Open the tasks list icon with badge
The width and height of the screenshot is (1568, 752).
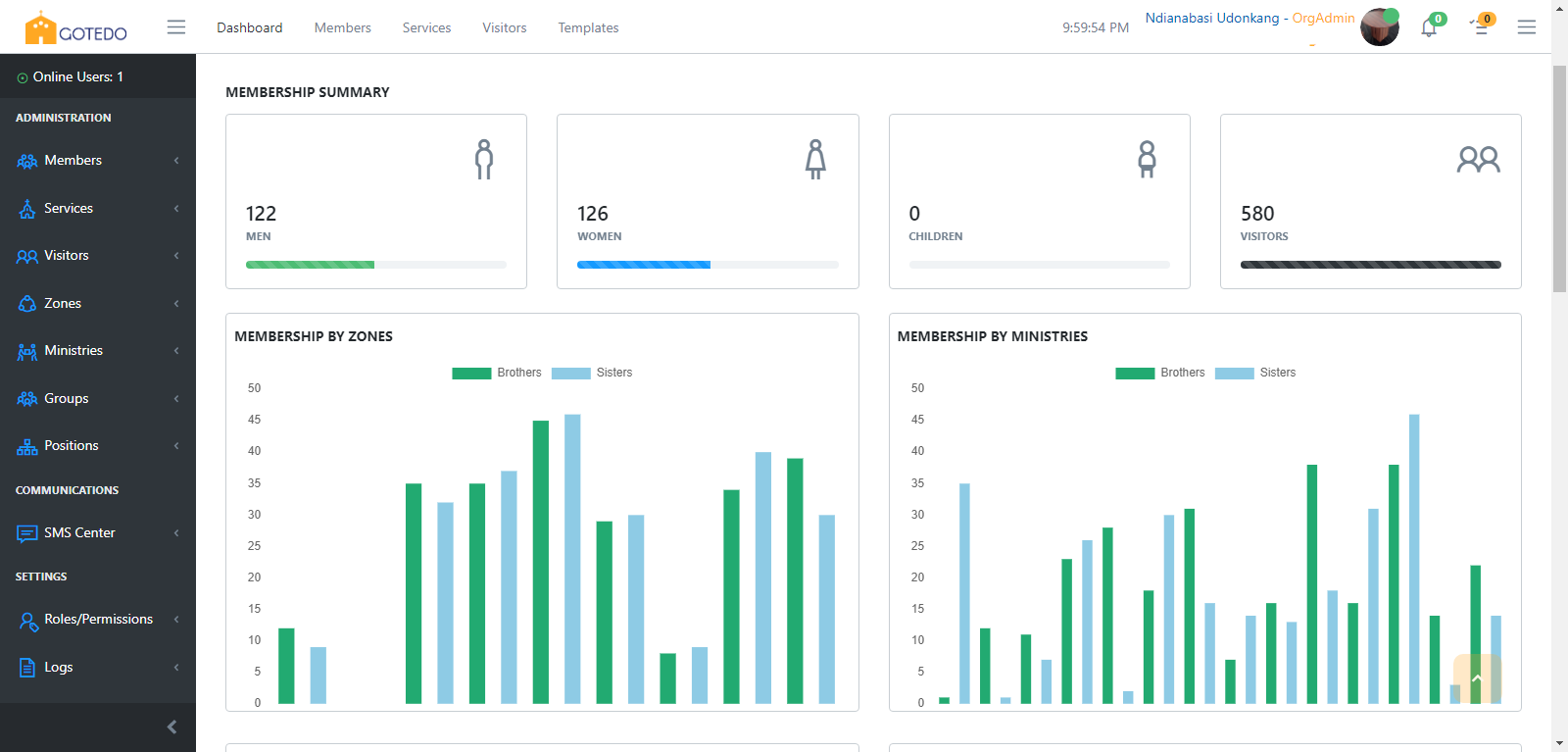coord(1481,27)
